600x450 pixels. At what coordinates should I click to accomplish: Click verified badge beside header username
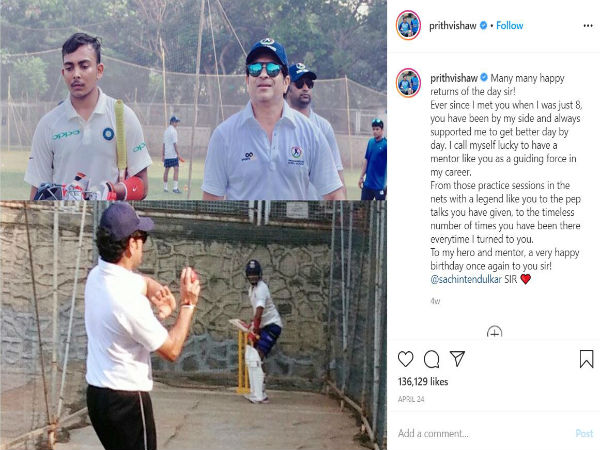click(483, 25)
